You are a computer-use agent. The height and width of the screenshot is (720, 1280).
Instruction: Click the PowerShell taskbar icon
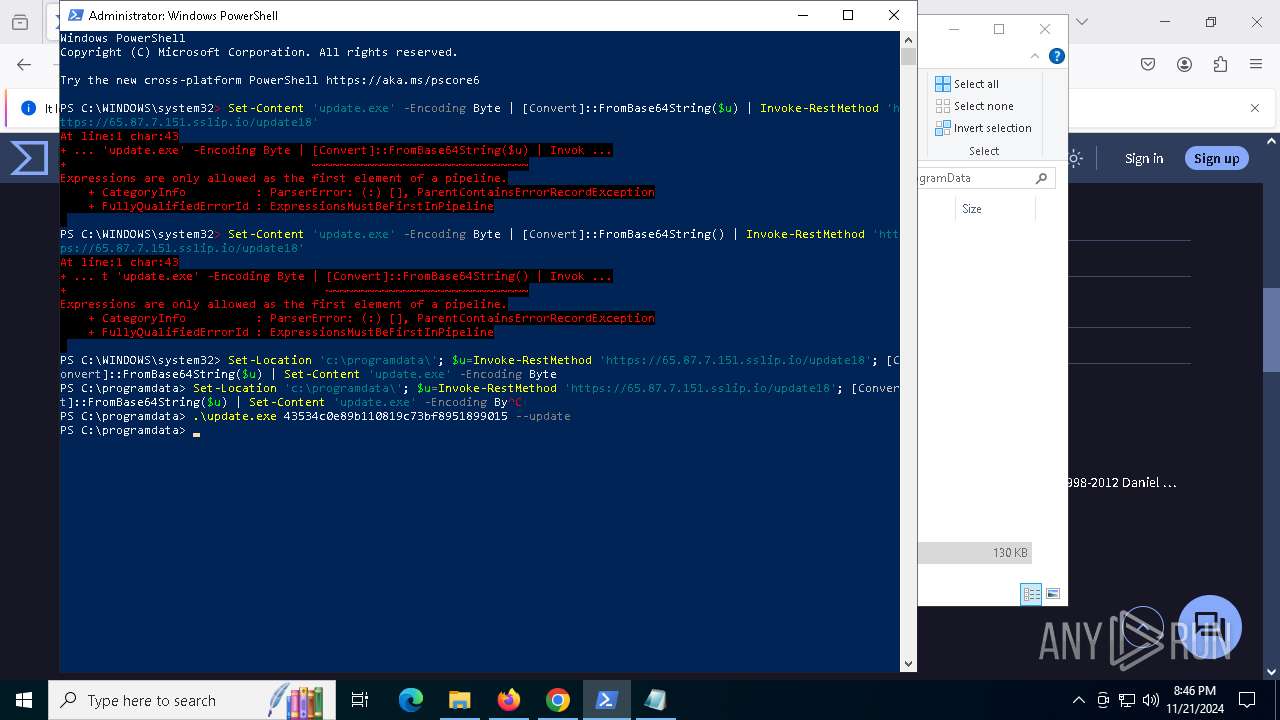pyautogui.click(x=606, y=700)
